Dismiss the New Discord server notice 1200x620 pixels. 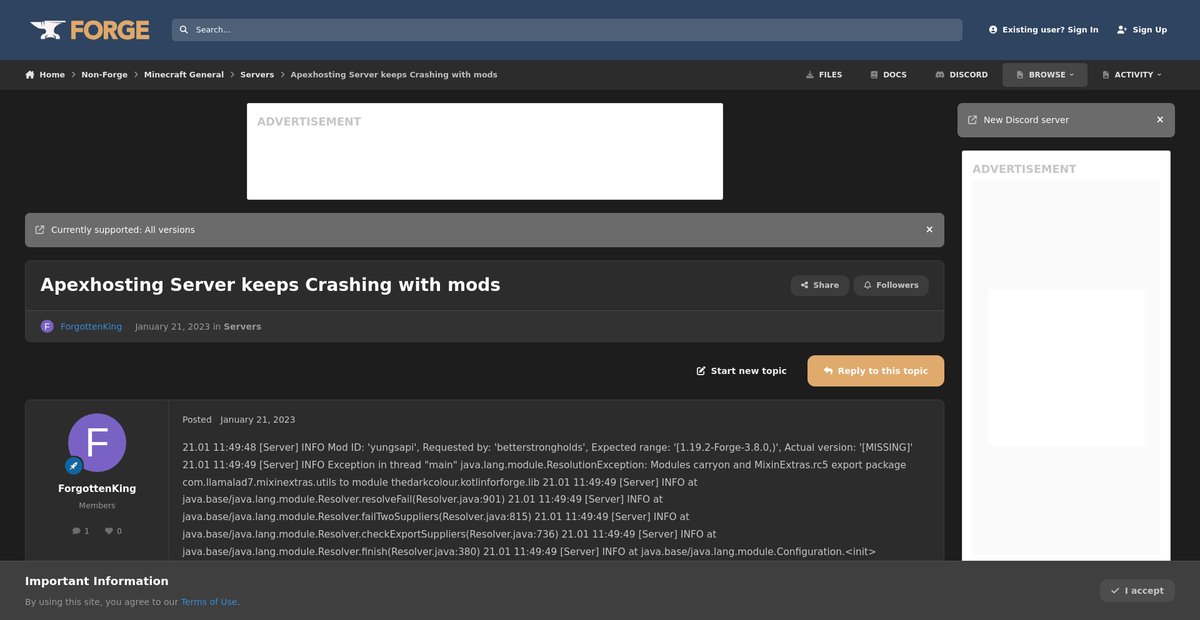pos(1160,120)
